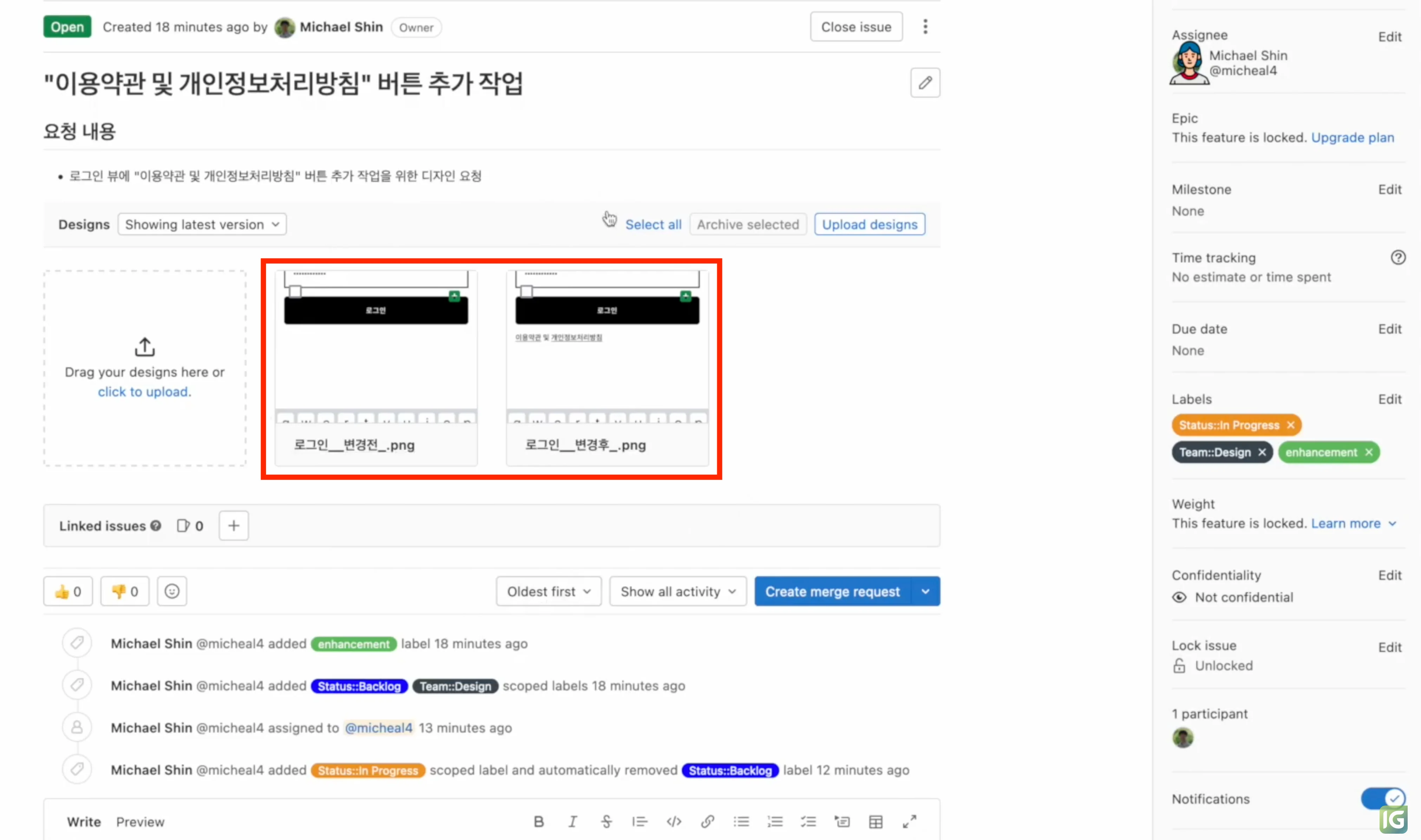Insert a table into the comment
Image resolution: width=1421 pixels, height=840 pixels.
coord(876,821)
